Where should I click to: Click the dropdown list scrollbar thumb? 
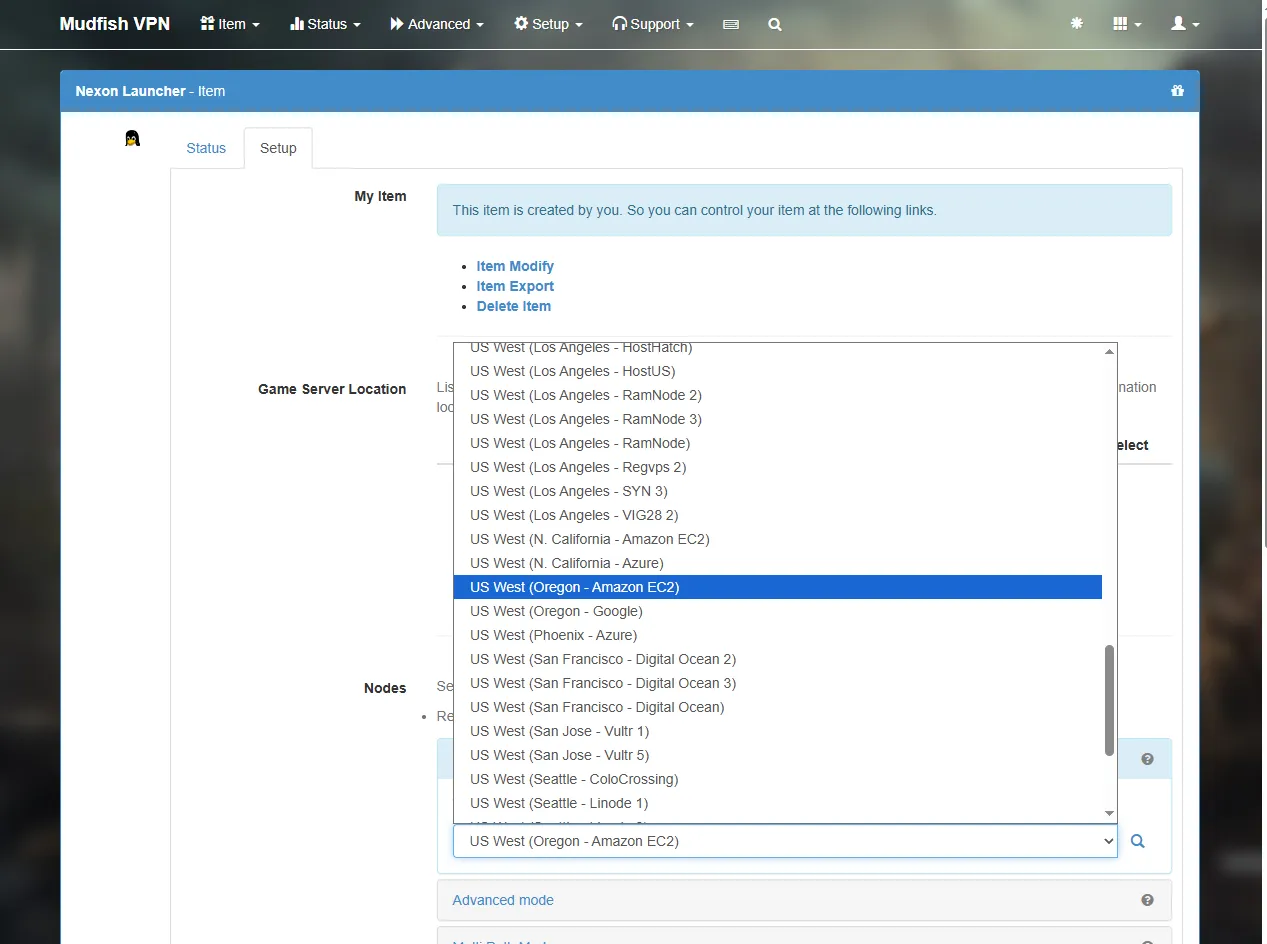(x=1109, y=700)
